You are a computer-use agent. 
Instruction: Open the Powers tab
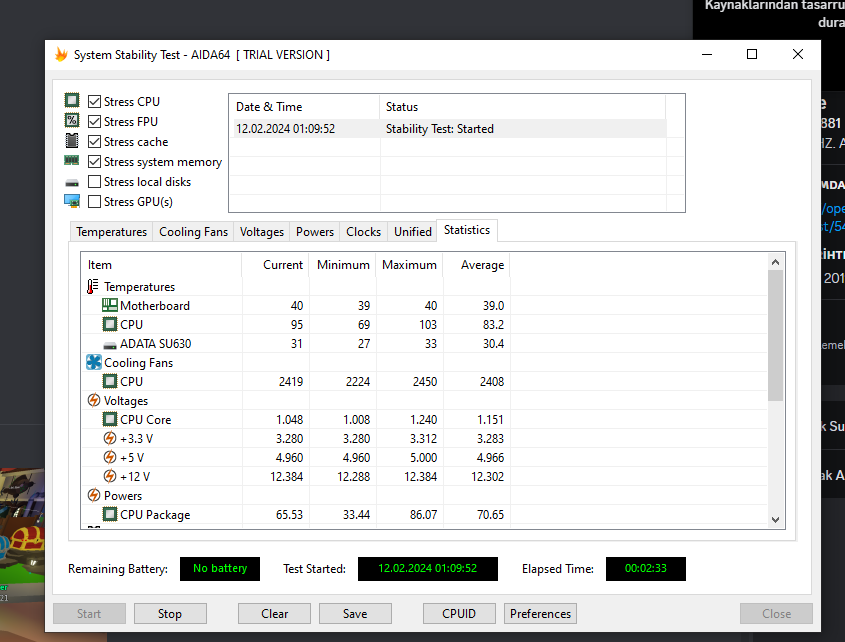pos(315,232)
